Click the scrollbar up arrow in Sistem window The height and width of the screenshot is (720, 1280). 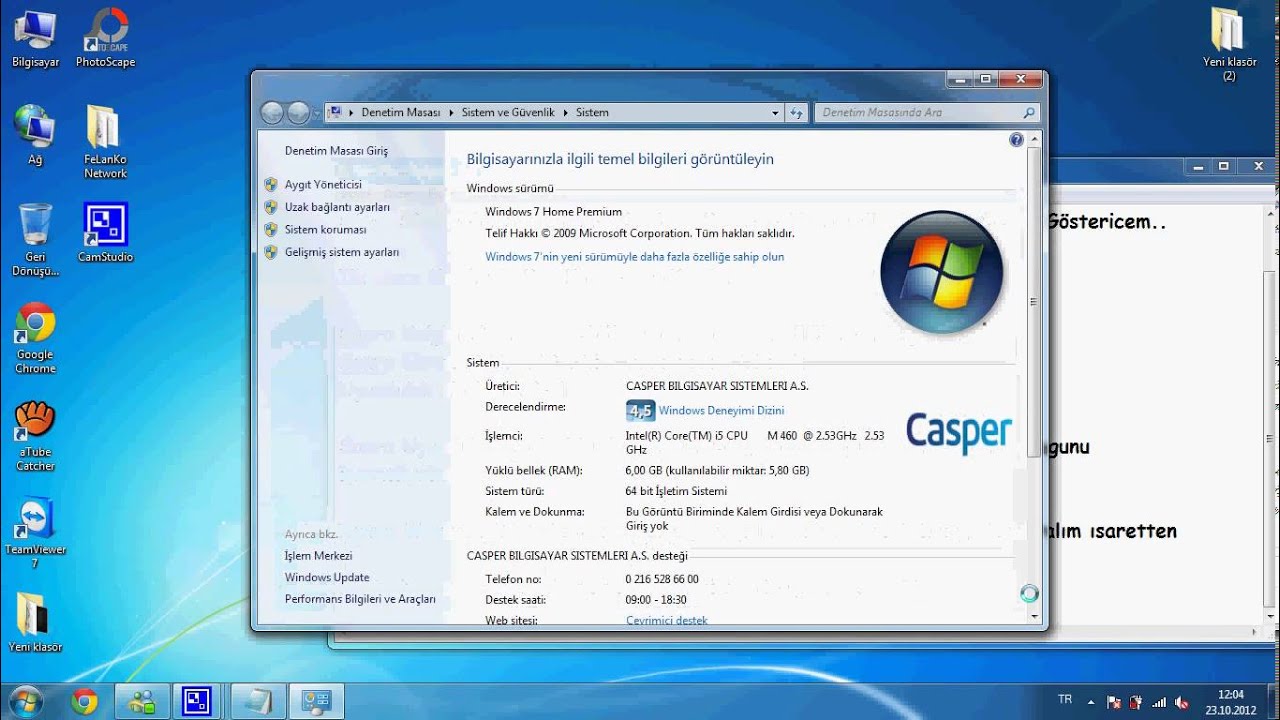pyautogui.click(x=1034, y=139)
